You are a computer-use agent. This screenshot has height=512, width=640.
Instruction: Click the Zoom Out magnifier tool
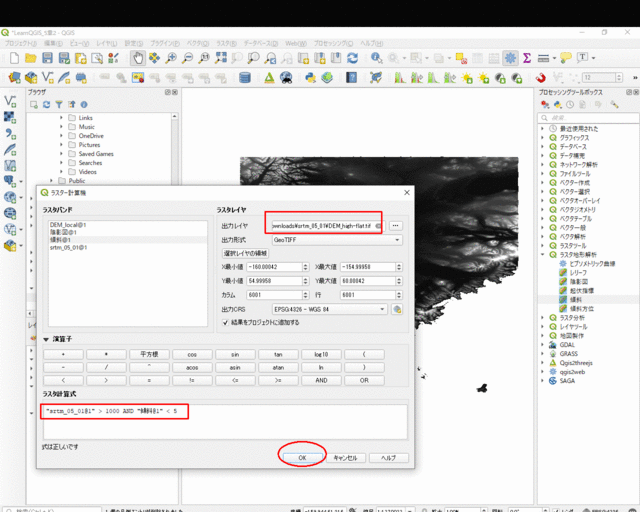pyautogui.click(x=187, y=58)
